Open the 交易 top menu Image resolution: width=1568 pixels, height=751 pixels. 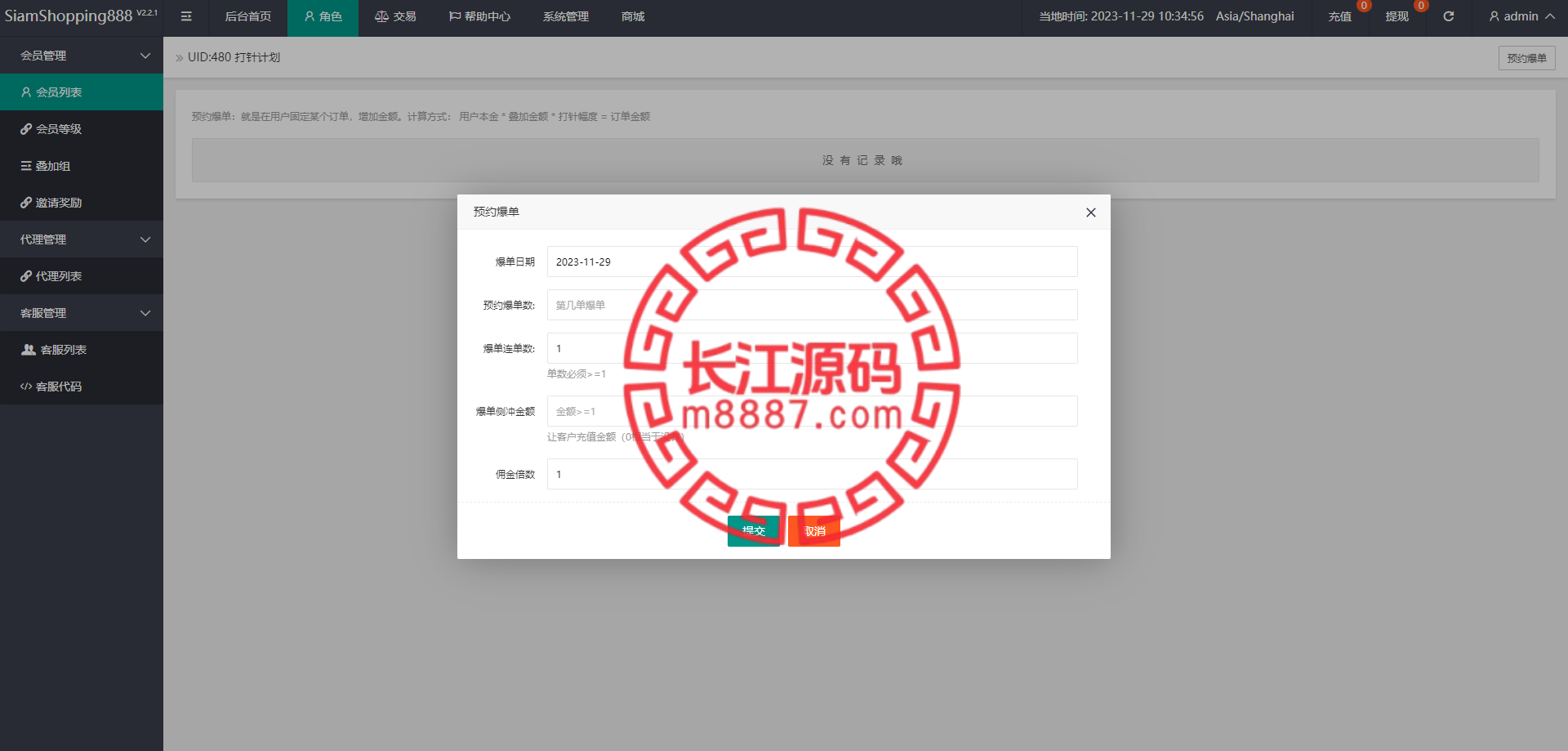[395, 16]
